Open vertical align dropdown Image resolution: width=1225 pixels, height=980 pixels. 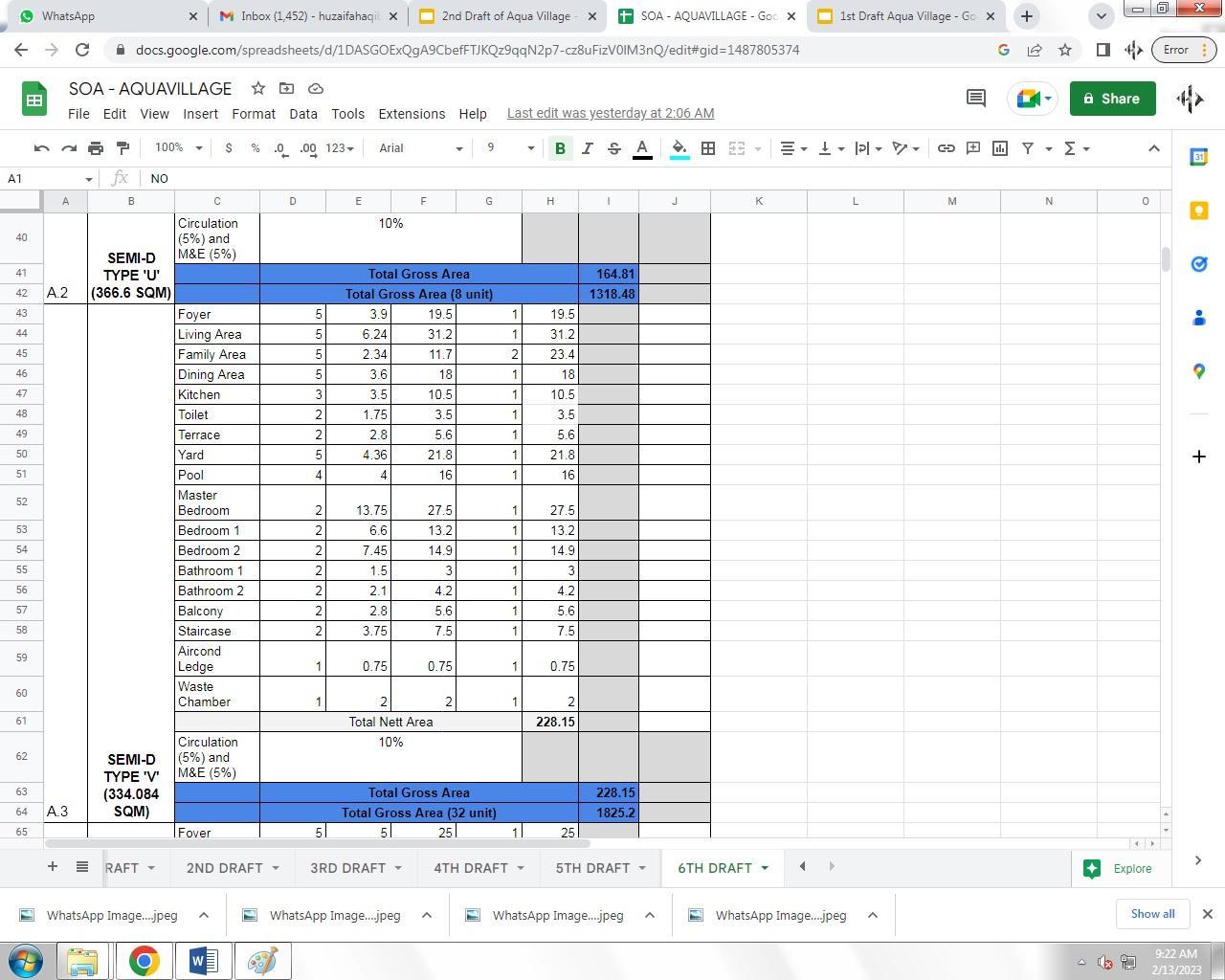pyautogui.click(x=831, y=148)
